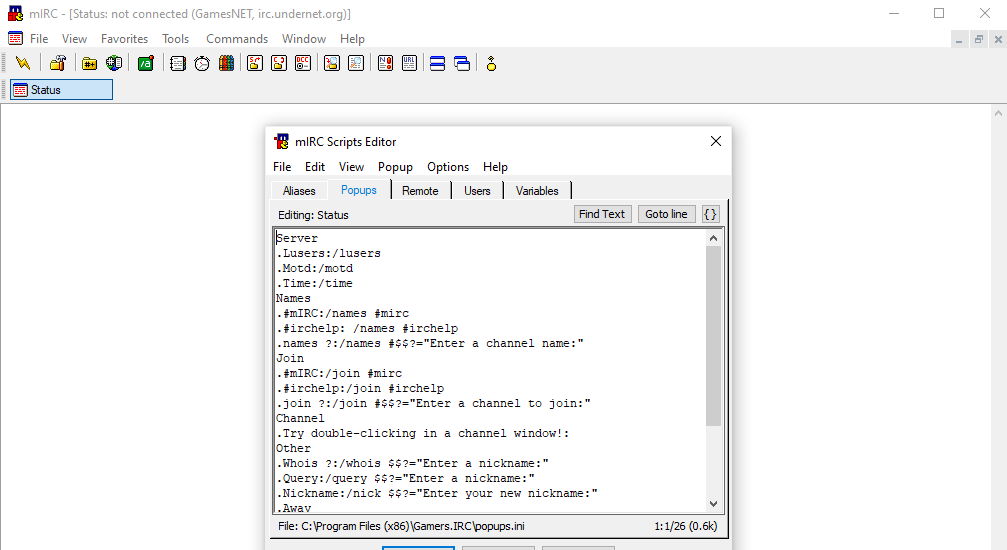Open the Received Files icon
1007x550 pixels.
pos(331,64)
